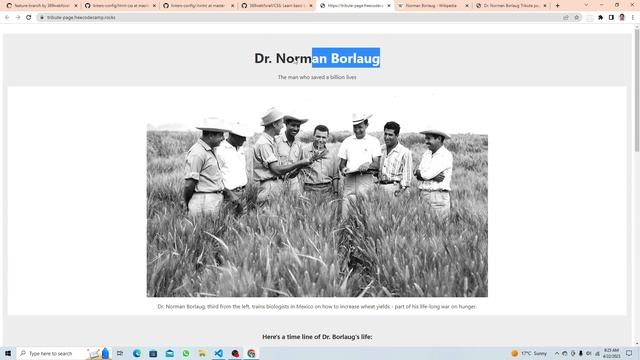Show hidden system tray icons

[x=557, y=353]
